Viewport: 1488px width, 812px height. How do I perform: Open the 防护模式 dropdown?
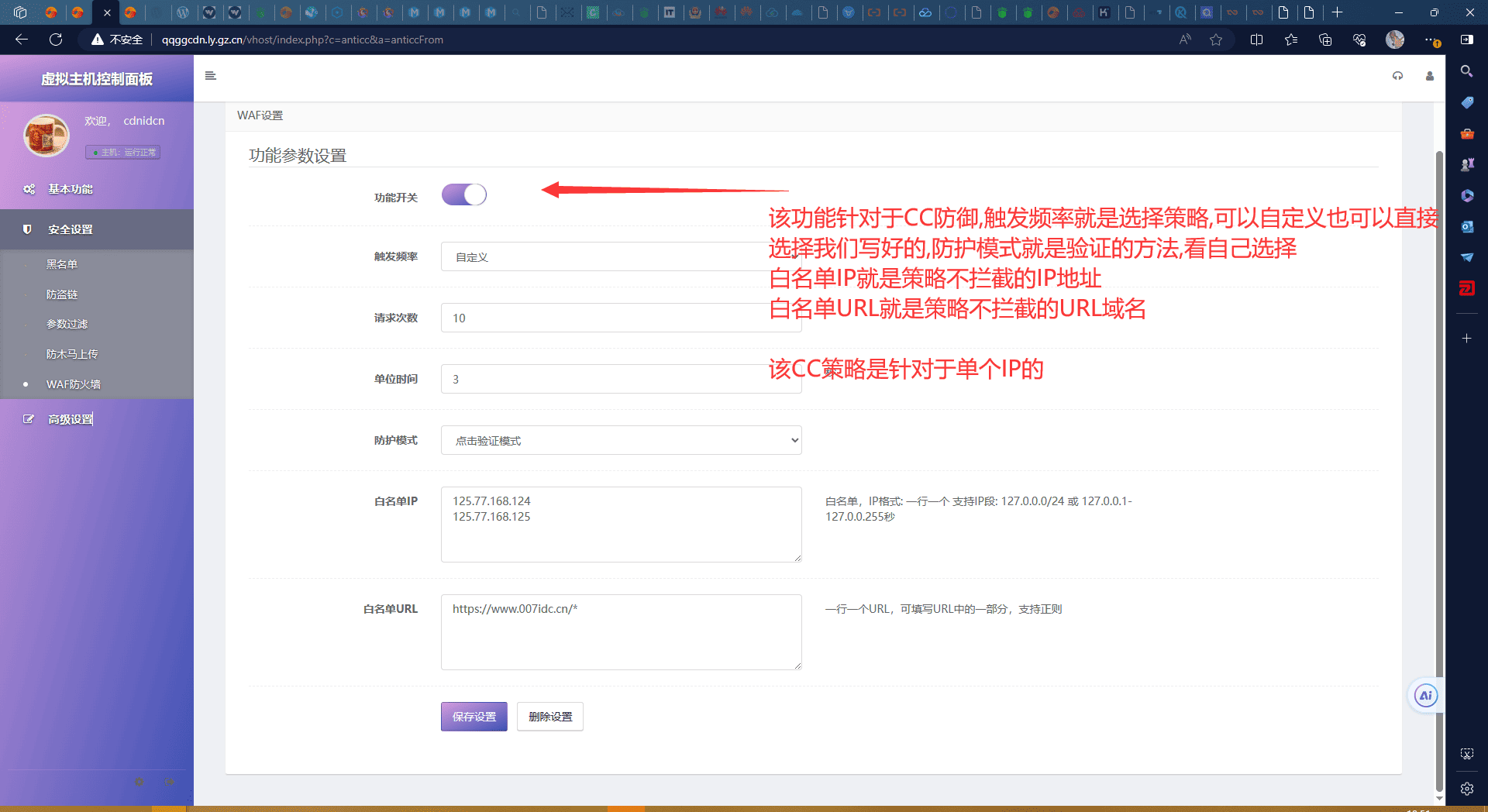point(621,440)
